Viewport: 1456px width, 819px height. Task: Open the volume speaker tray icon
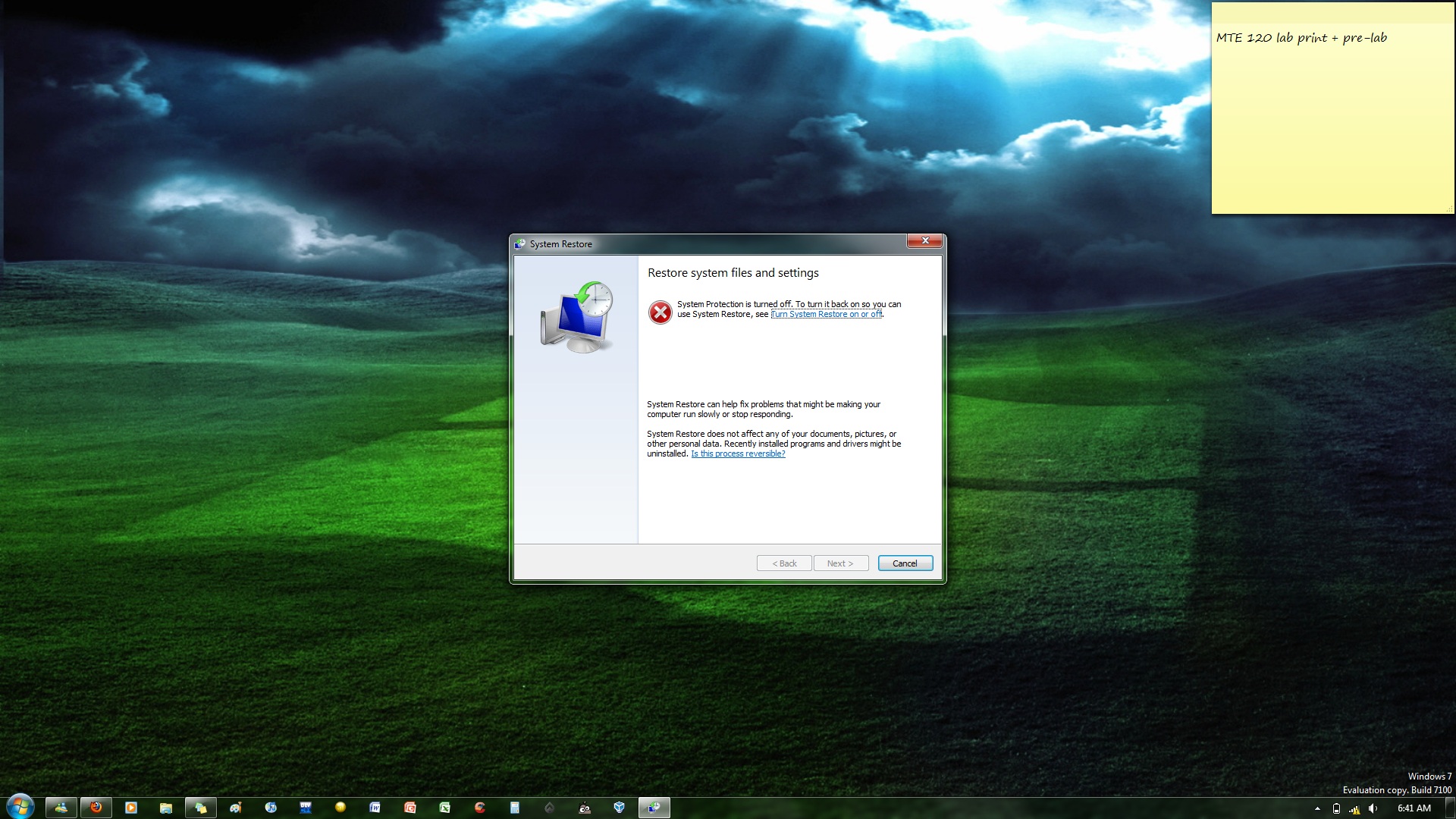pyautogui.click(x=1373, y=808)
